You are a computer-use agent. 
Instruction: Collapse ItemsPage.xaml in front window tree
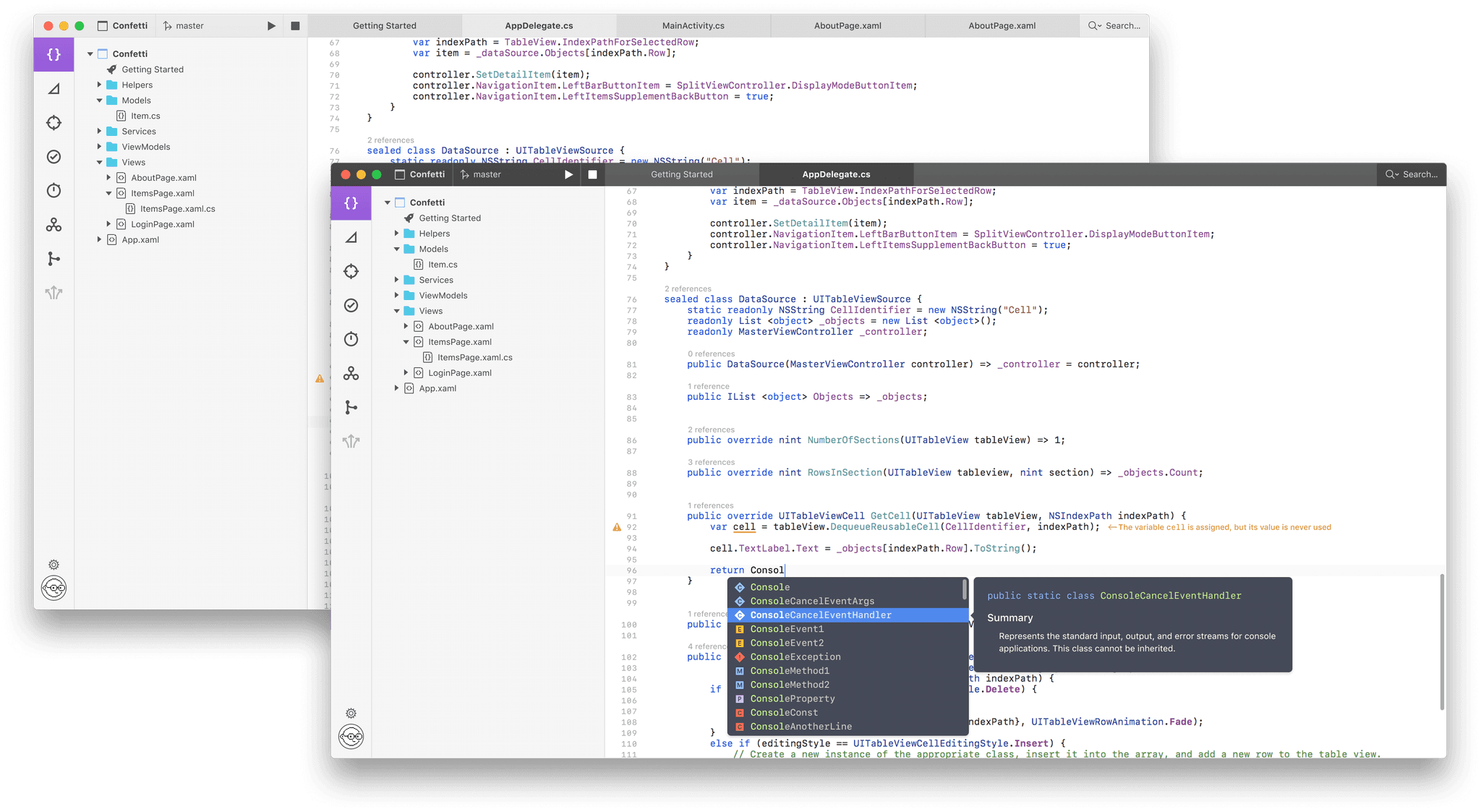point(406,342)
